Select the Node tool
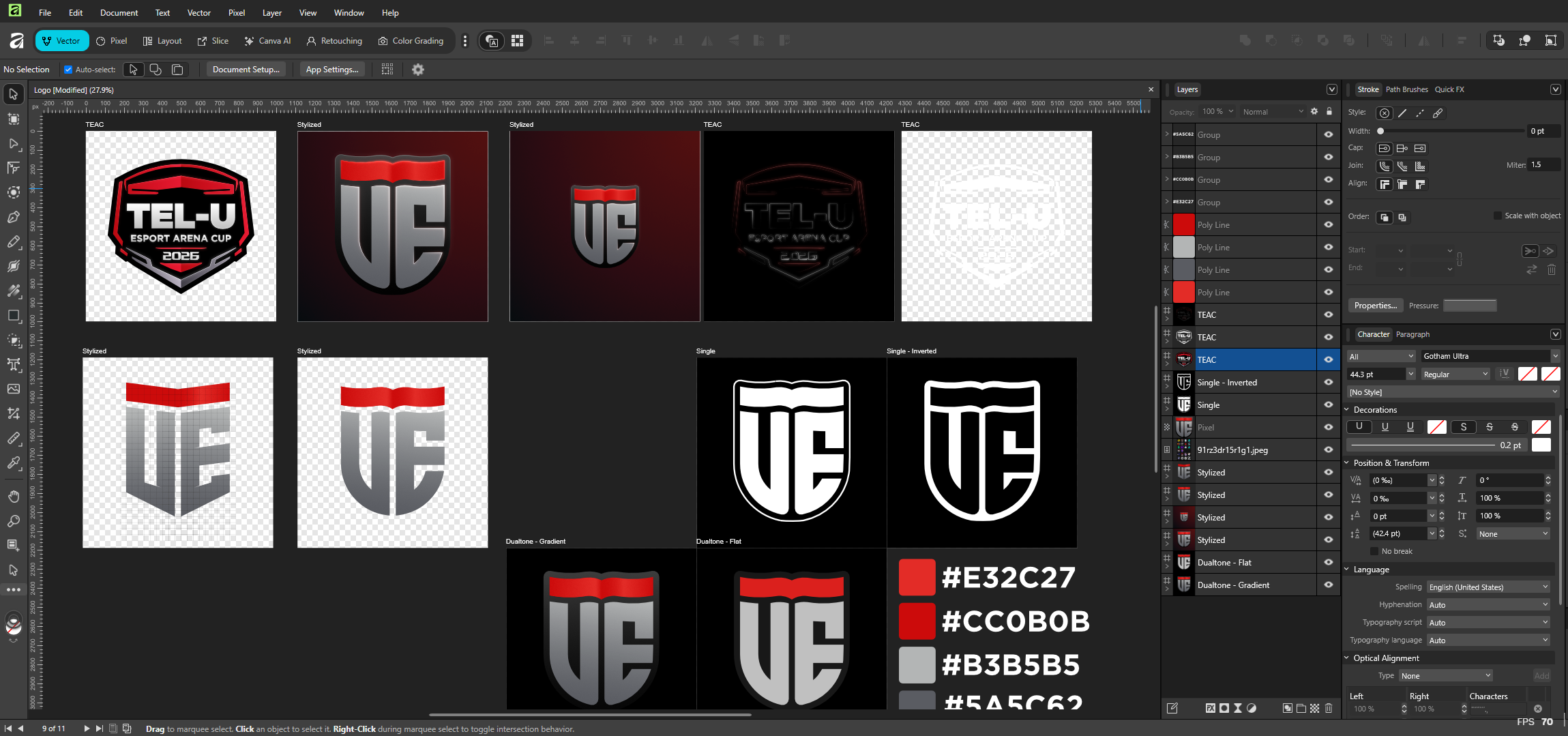 coord(14,143)
